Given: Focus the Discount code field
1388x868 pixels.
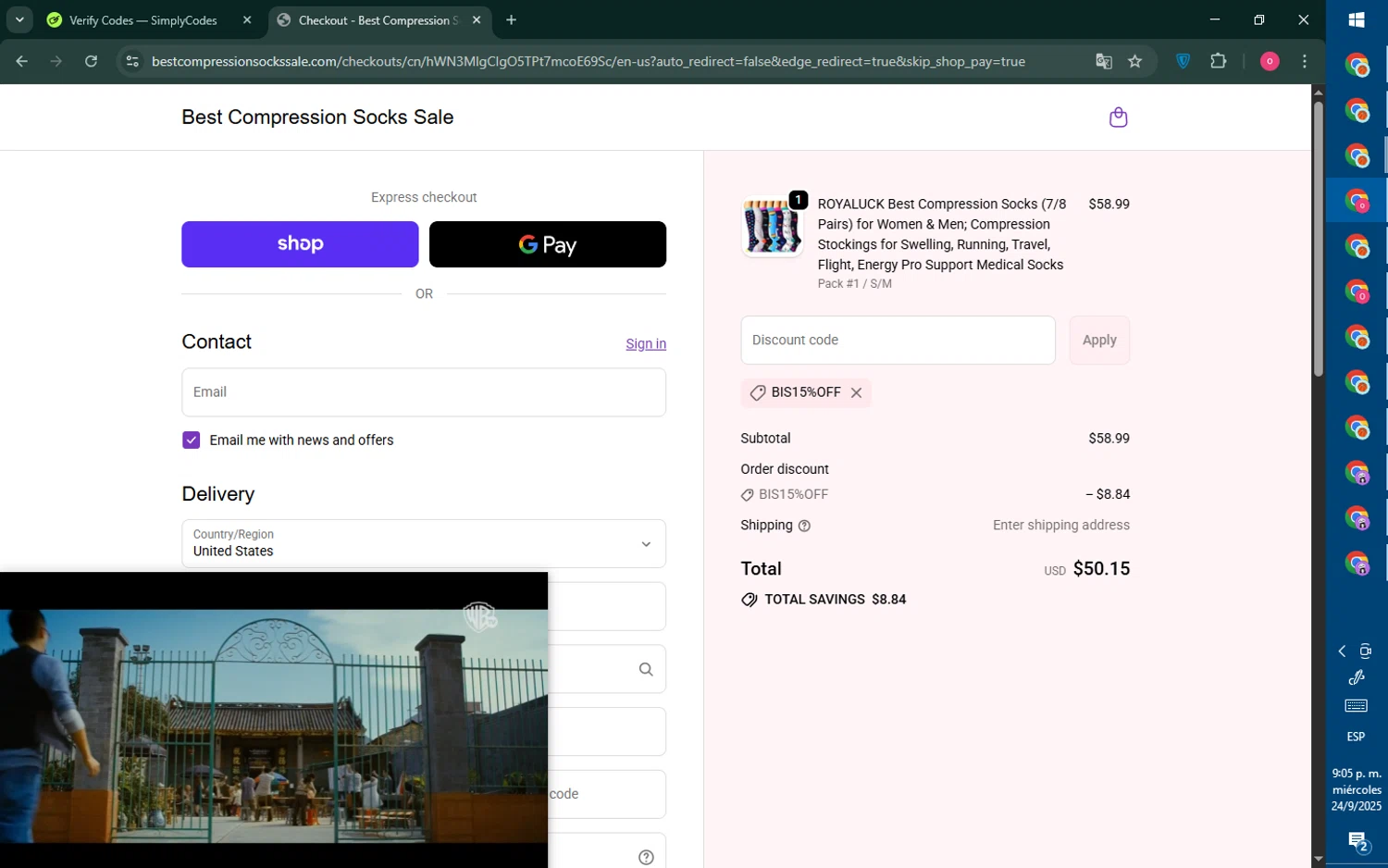Looking at the screenshot, I should [898, 340].
